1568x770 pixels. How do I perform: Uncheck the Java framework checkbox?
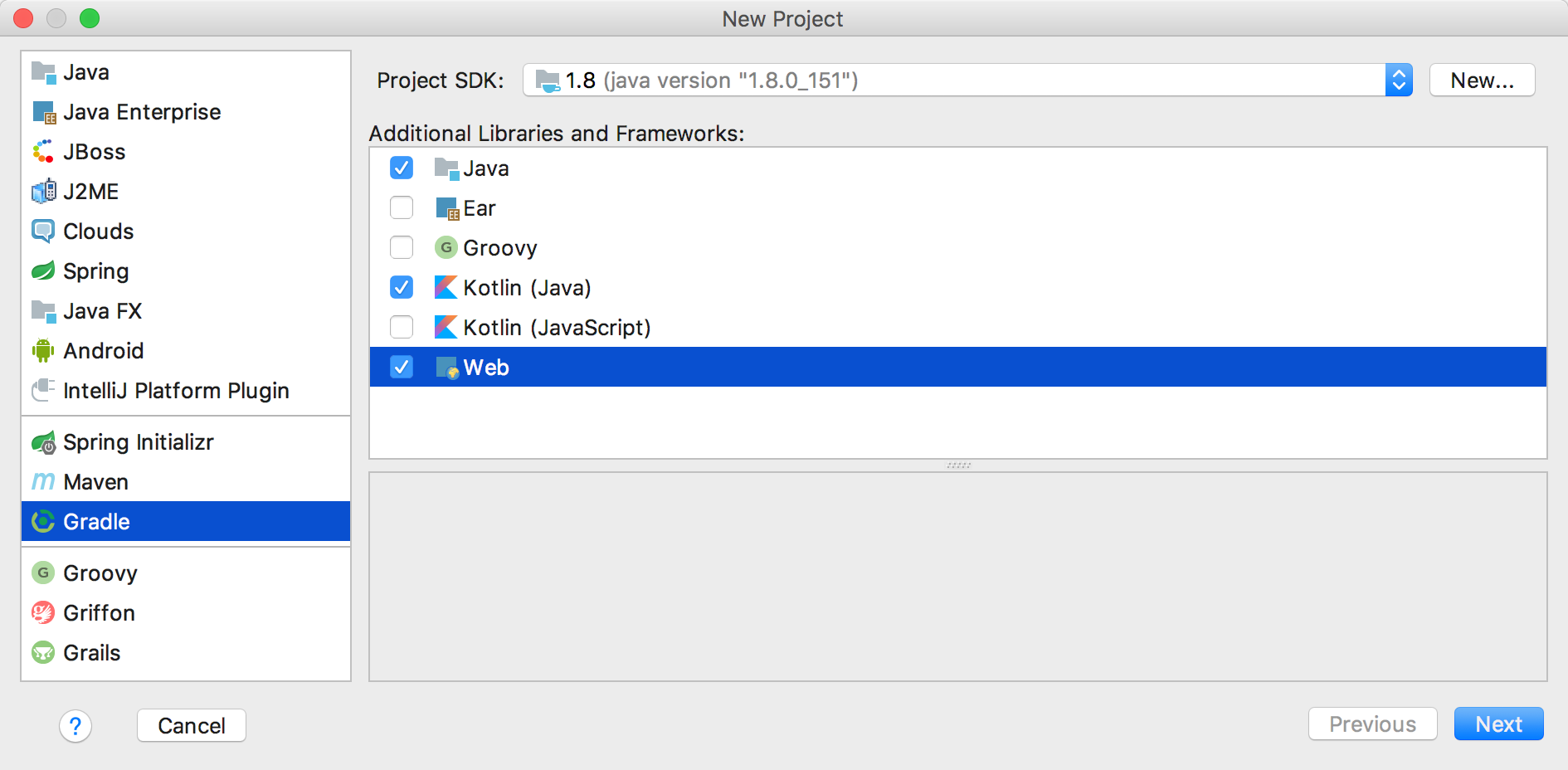coord(402,168)
